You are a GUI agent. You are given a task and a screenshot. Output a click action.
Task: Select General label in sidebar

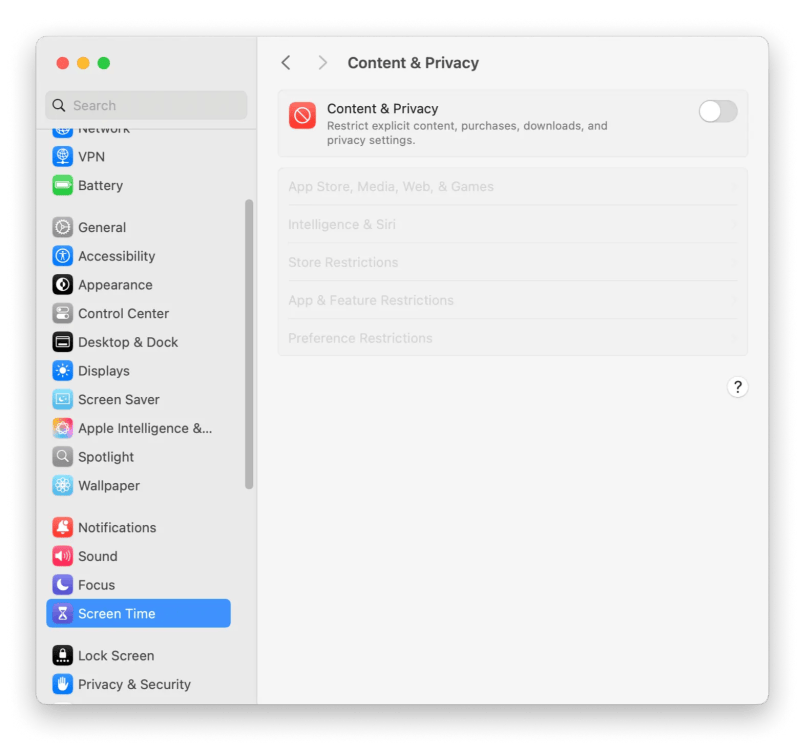point(102,227)
